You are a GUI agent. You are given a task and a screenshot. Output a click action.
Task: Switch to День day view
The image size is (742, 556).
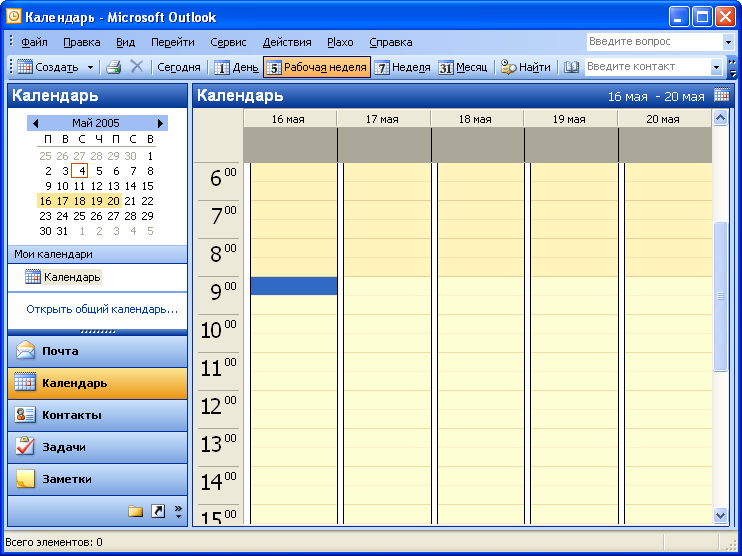(235, 67)
